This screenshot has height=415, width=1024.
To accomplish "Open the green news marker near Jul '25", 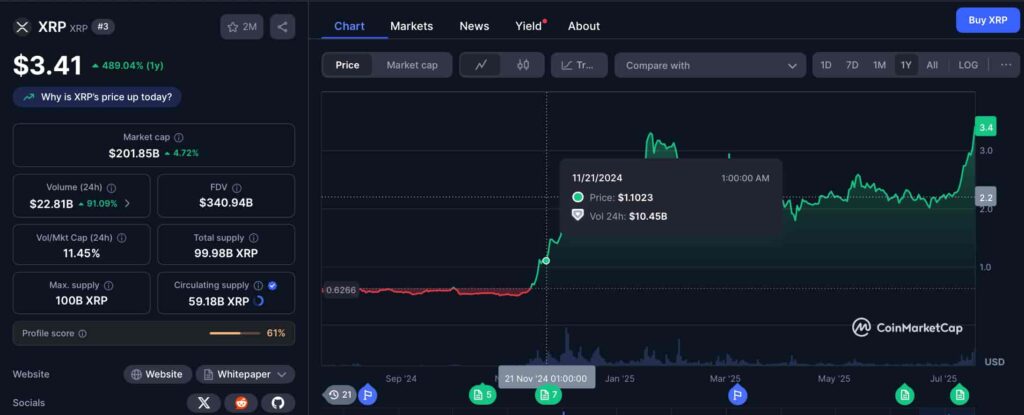I will pyautogui.click(x=959, y=395).
